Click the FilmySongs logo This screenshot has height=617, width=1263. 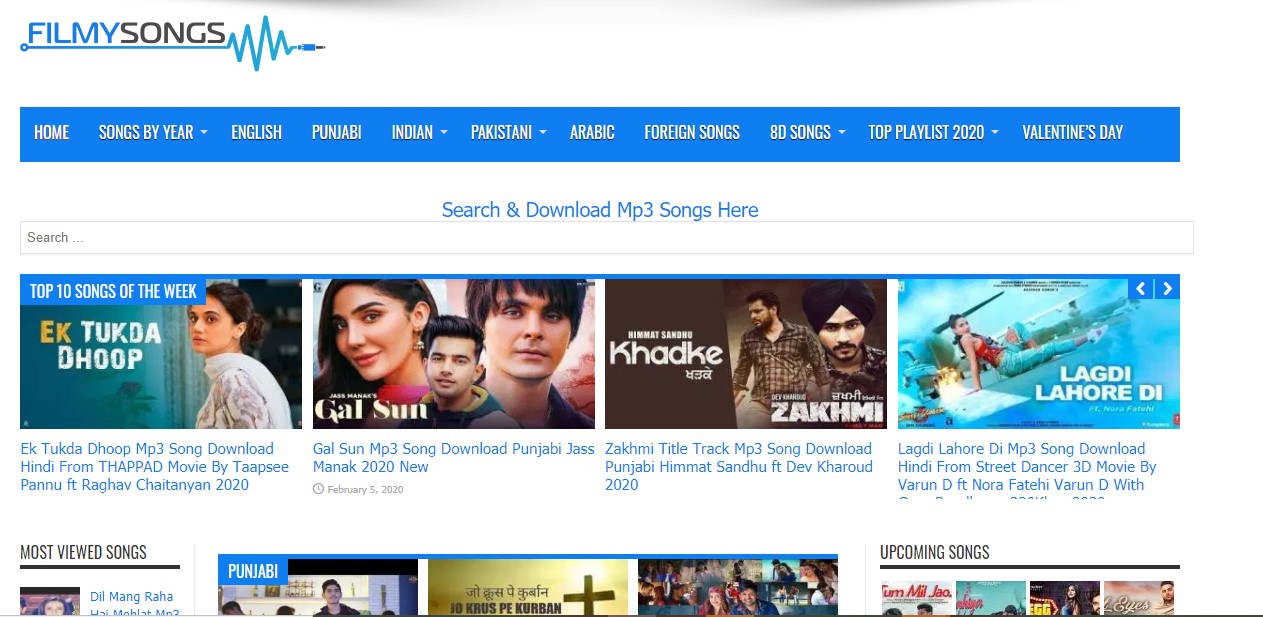click(x=172, y=42)
